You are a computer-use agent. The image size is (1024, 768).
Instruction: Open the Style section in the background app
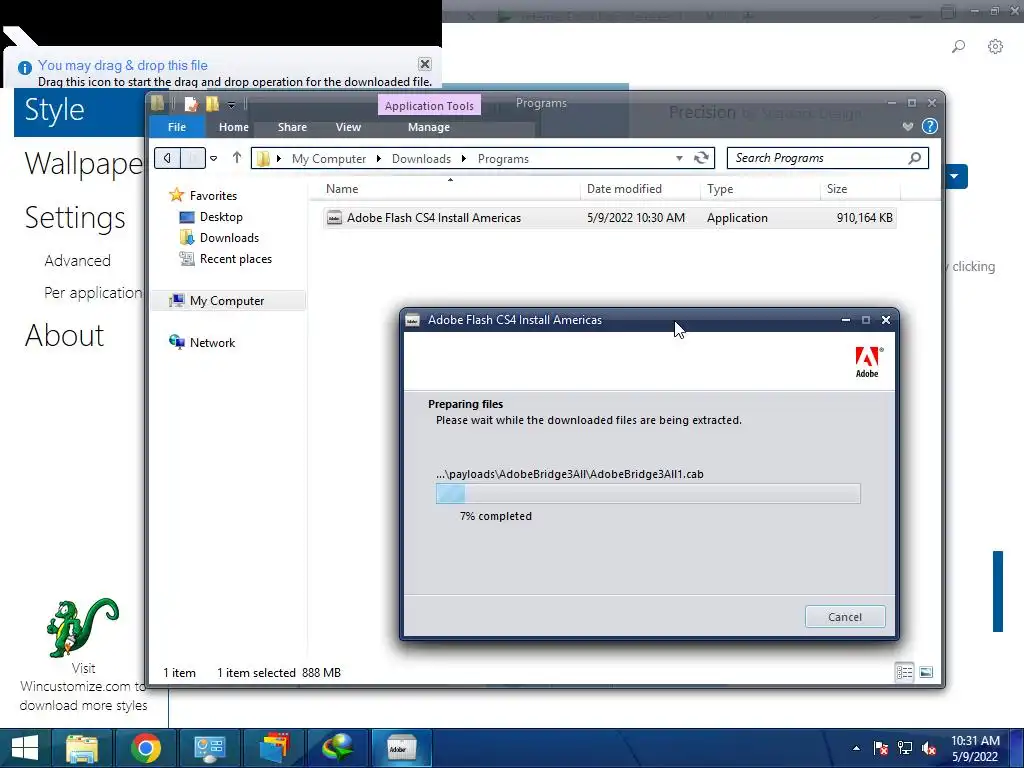(55, 110)
